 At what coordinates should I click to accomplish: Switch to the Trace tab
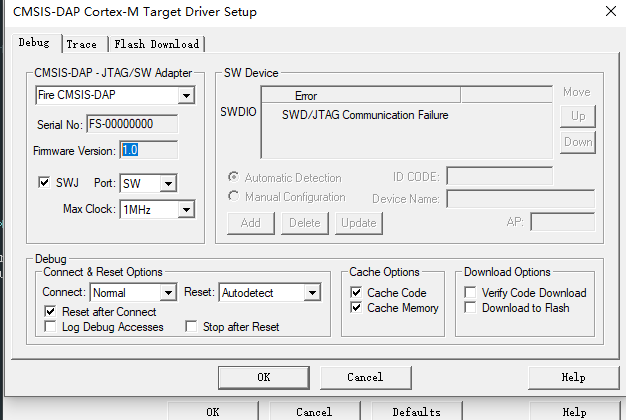(82, 44)
